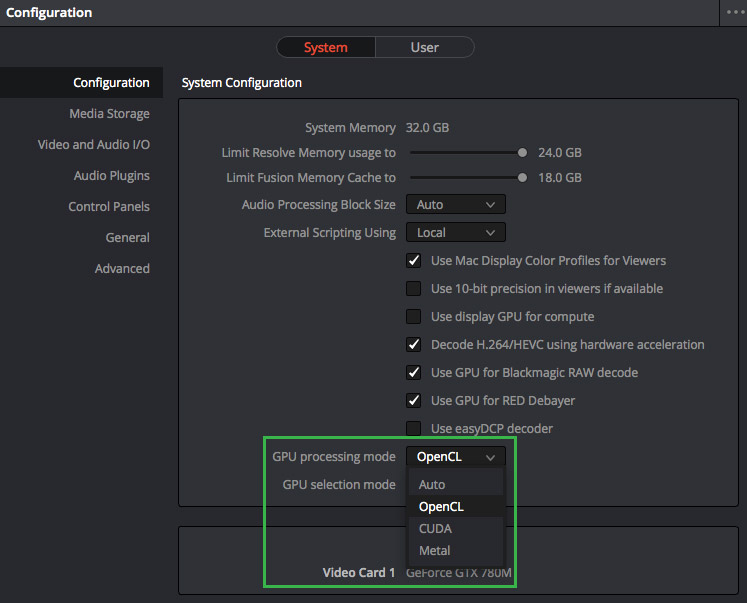Select the System tab
The width and height of the screenshot is (747, 603).
[326, 47]
